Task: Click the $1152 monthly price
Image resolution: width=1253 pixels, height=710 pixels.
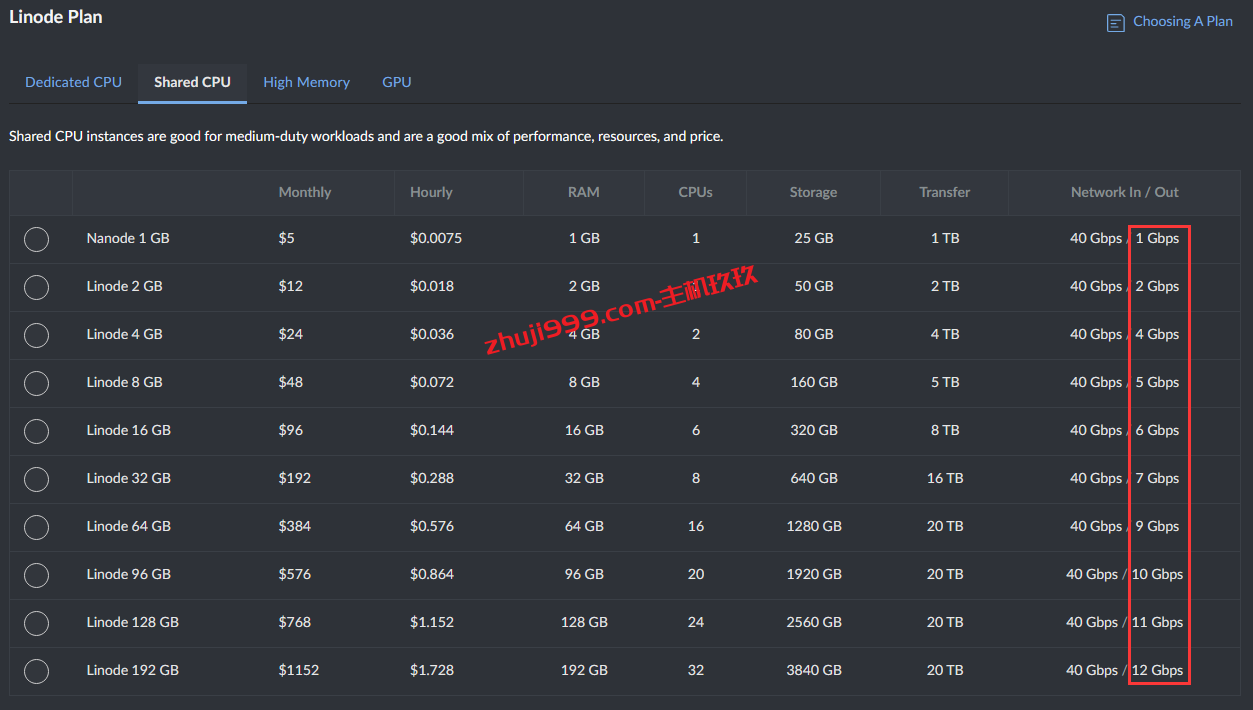Action: (299, 670)
